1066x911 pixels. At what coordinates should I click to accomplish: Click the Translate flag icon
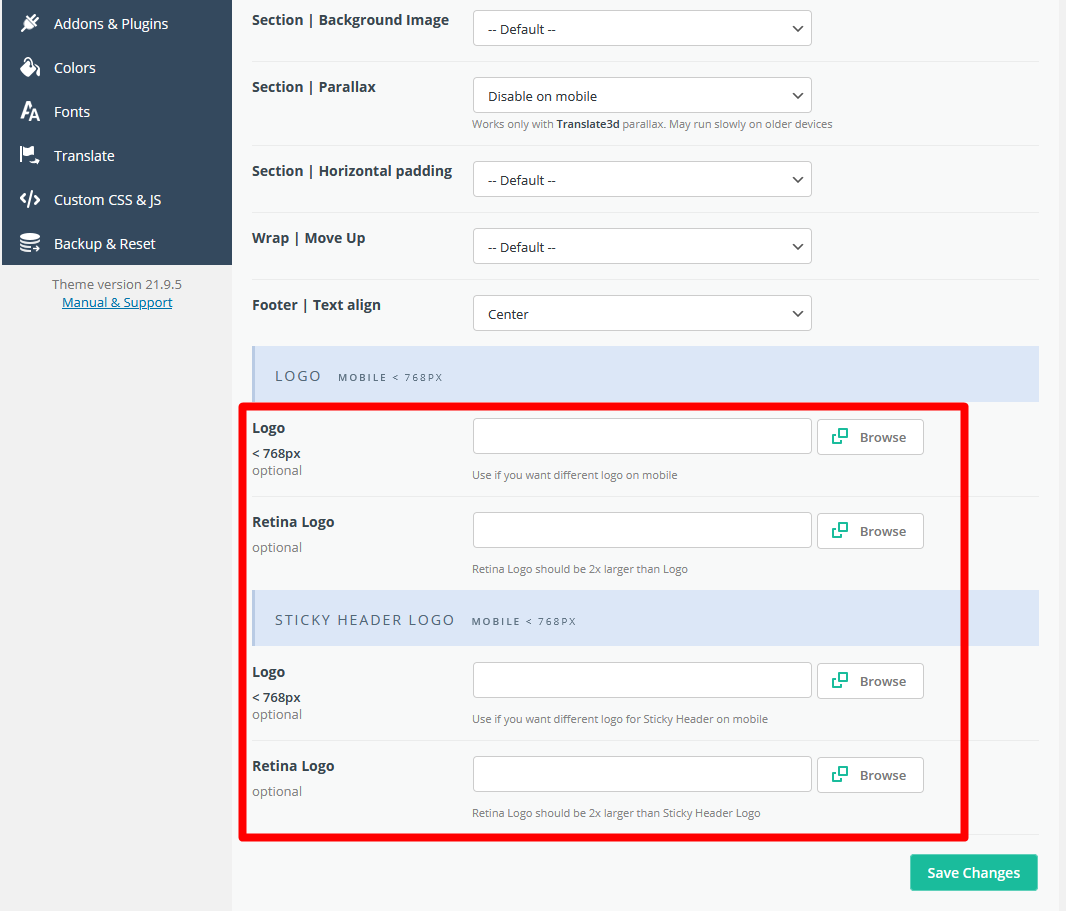pyautogui.click(x=30, y=156)
